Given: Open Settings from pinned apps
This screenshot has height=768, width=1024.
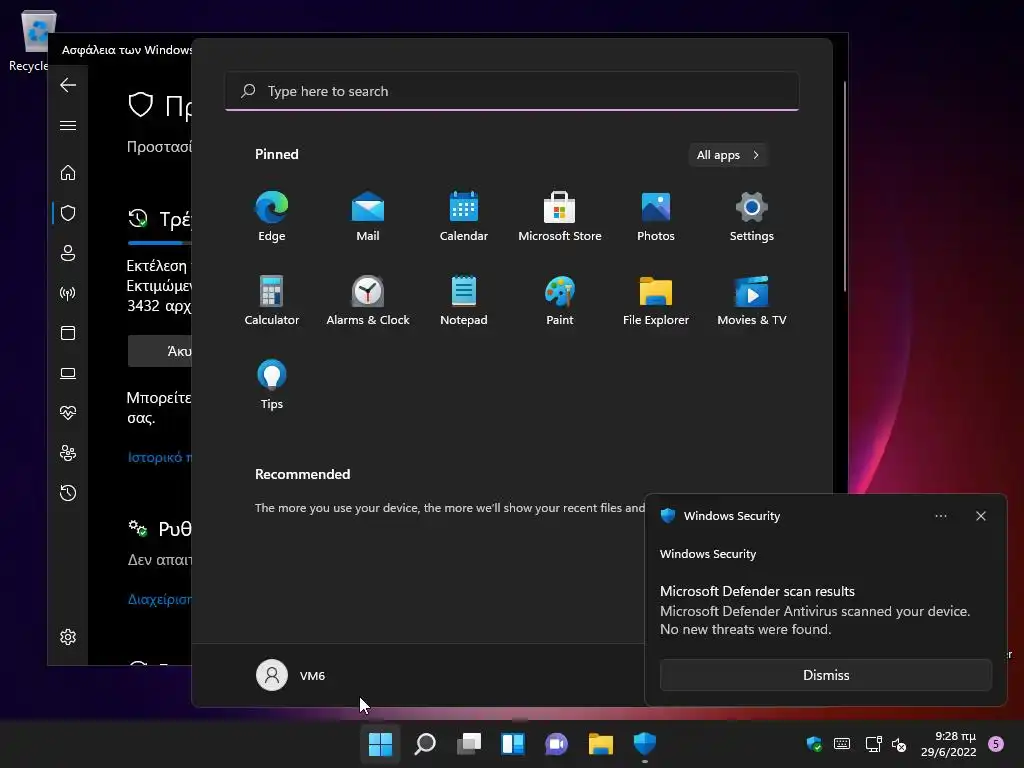Looking at the screenshot, I should 752,216.
